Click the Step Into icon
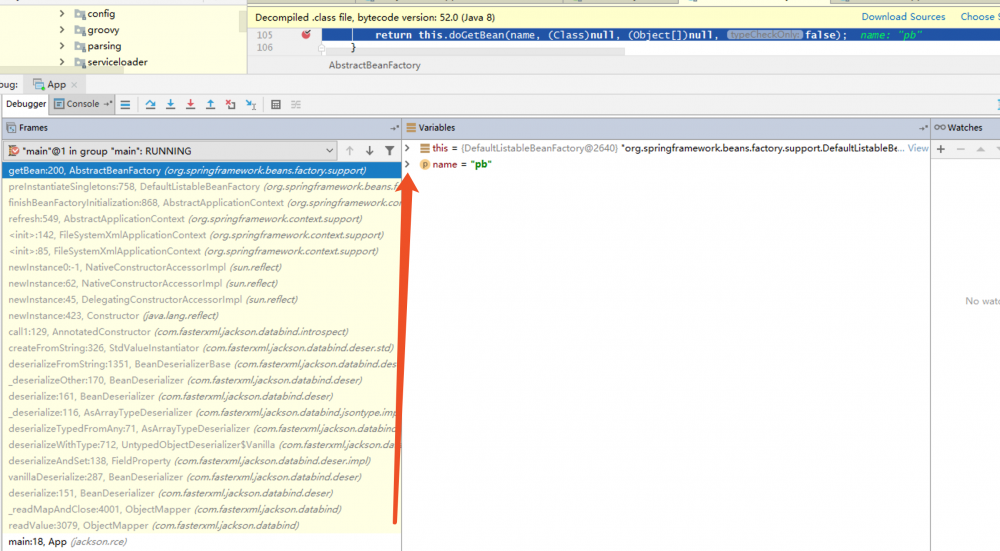Screen dimensions: 1000x551 tap(170, 105)
